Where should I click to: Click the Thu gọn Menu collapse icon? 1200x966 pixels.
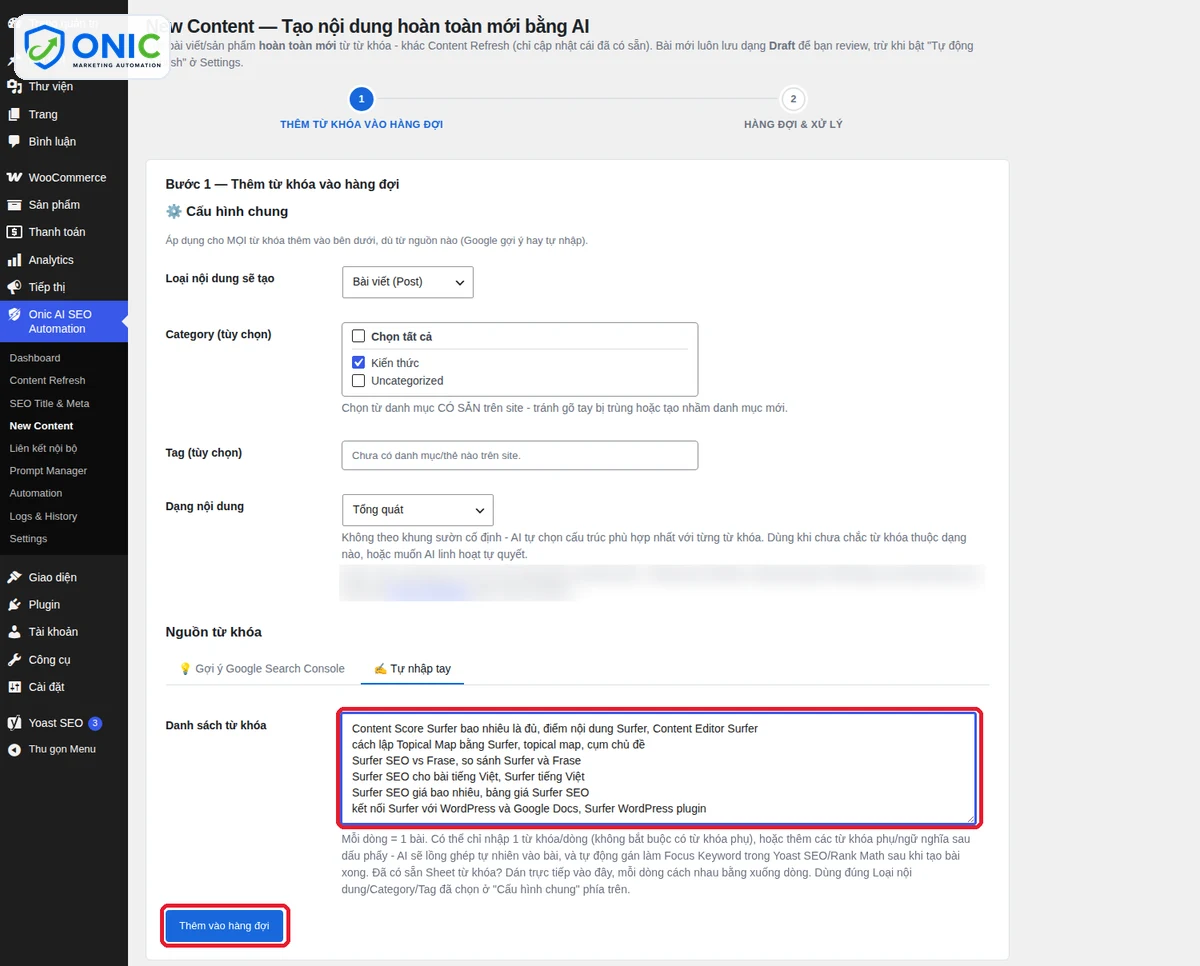14,749
